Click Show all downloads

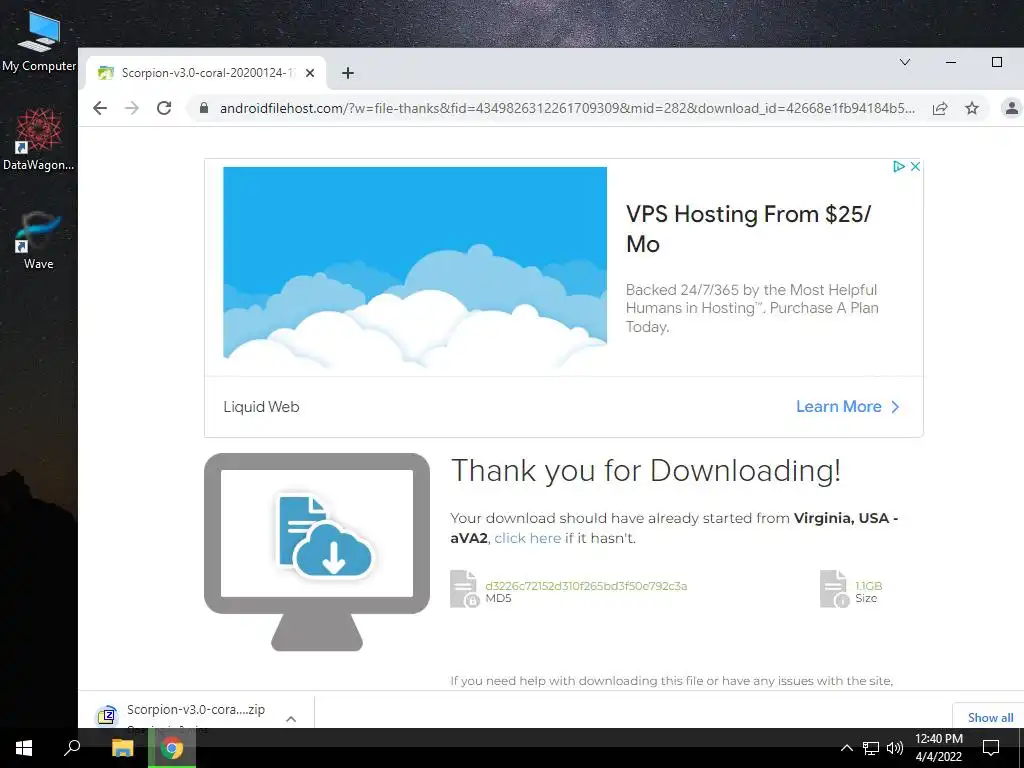(990, 717)
